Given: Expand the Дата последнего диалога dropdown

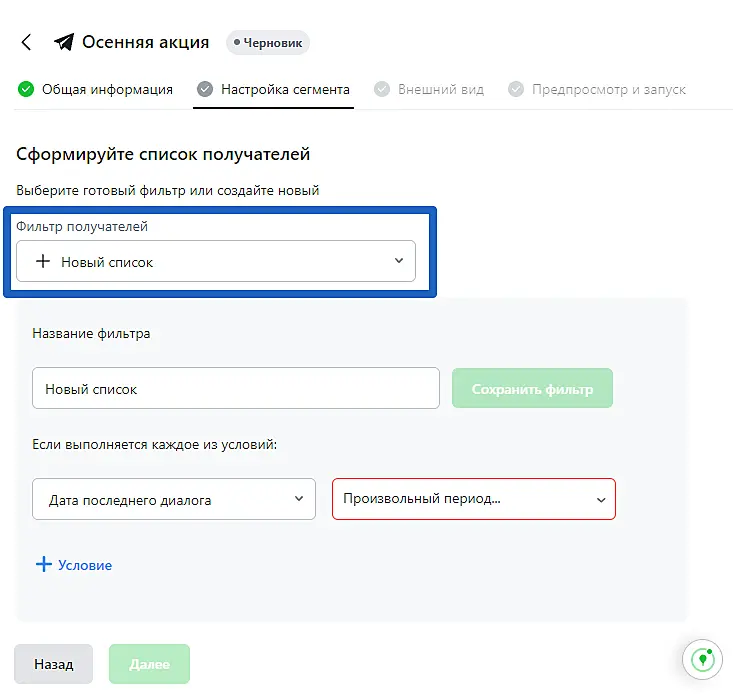Looking at the screenshot, I should [x=174, y=499].
